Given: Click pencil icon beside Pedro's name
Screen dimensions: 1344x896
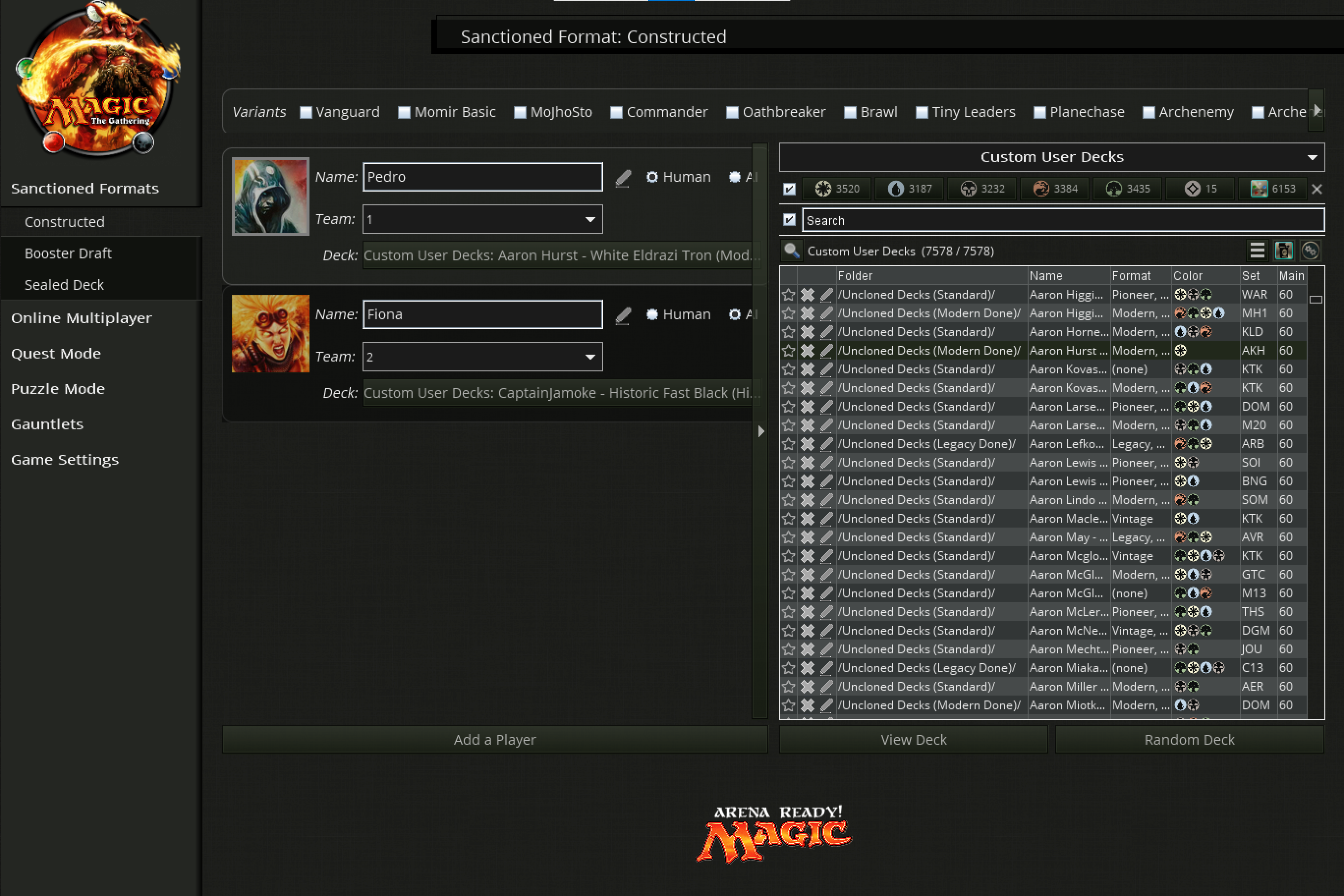Looking at the screenshot, I should tap(623, 178).
